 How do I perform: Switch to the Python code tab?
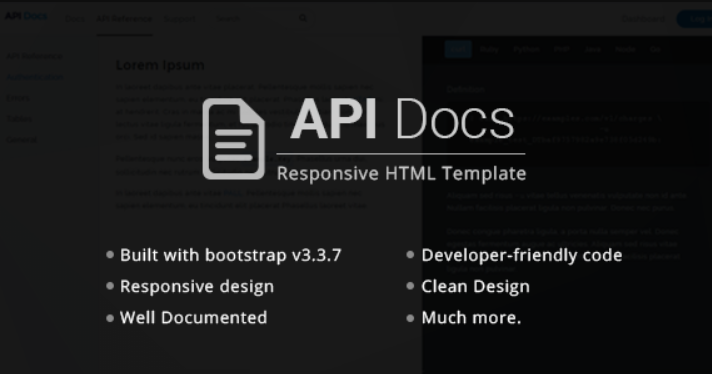tap(526, 49)
